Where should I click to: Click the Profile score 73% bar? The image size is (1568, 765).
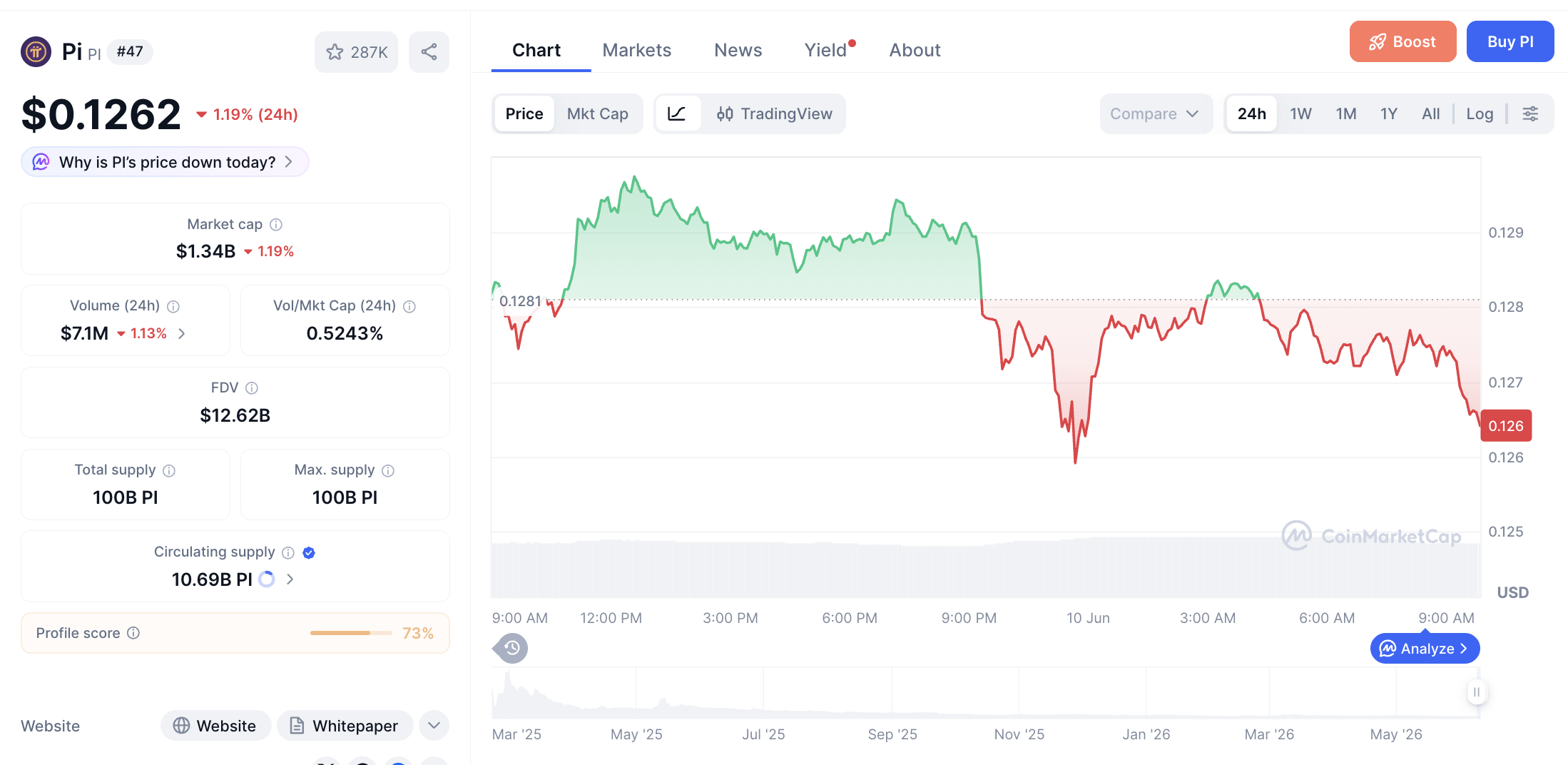(x=235, y=633)
